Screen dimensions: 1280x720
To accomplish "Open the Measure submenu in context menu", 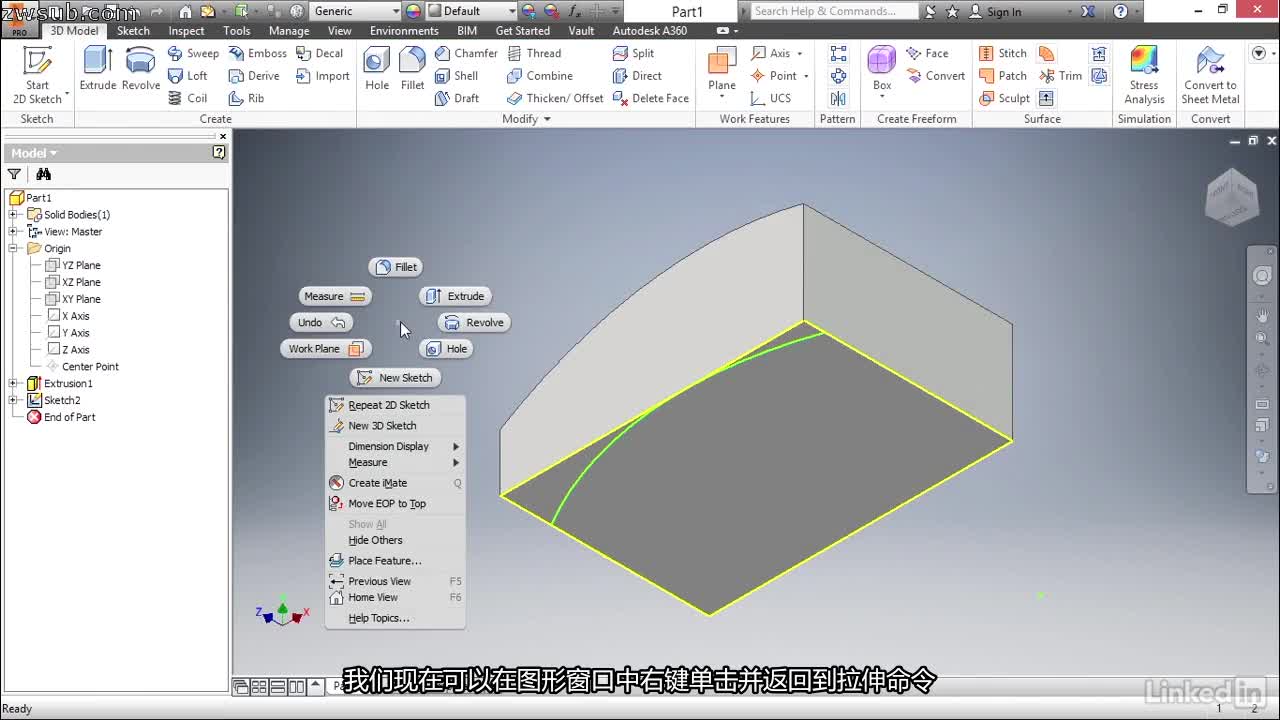I will coord(396,463).
